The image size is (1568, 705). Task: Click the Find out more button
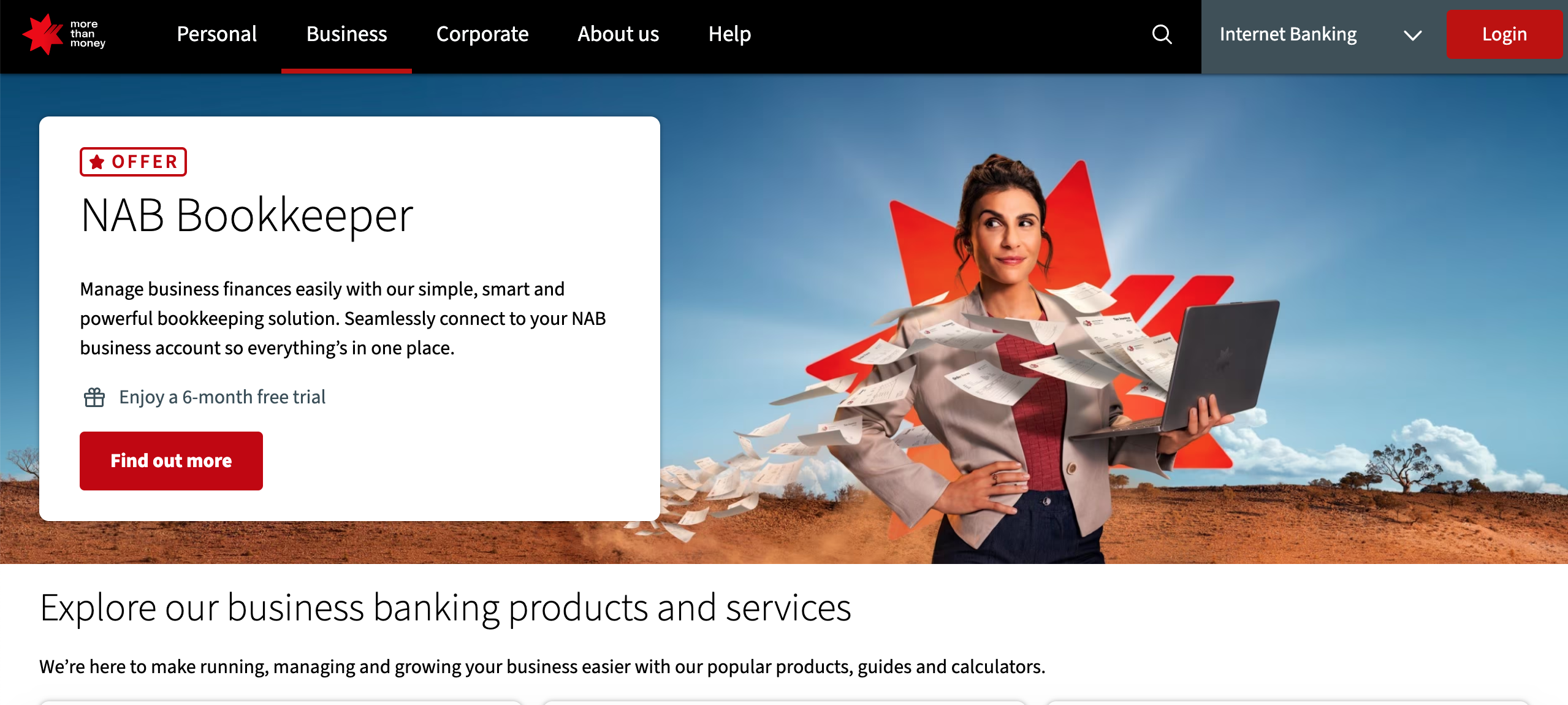[x=171, y=461]
